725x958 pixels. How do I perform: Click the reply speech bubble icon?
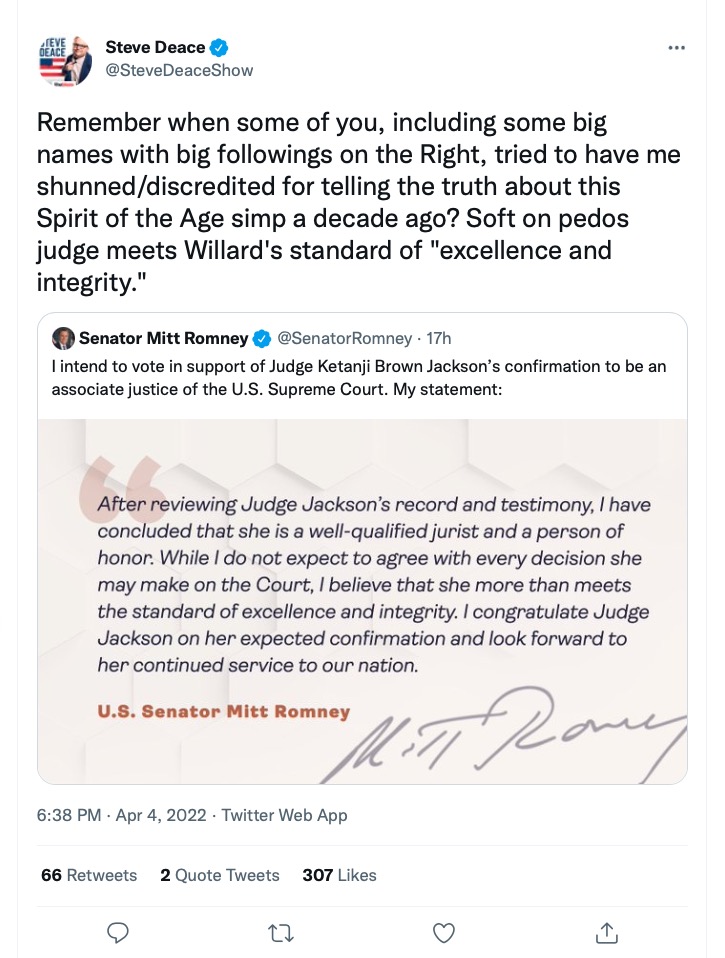click(x=118, y=932)
